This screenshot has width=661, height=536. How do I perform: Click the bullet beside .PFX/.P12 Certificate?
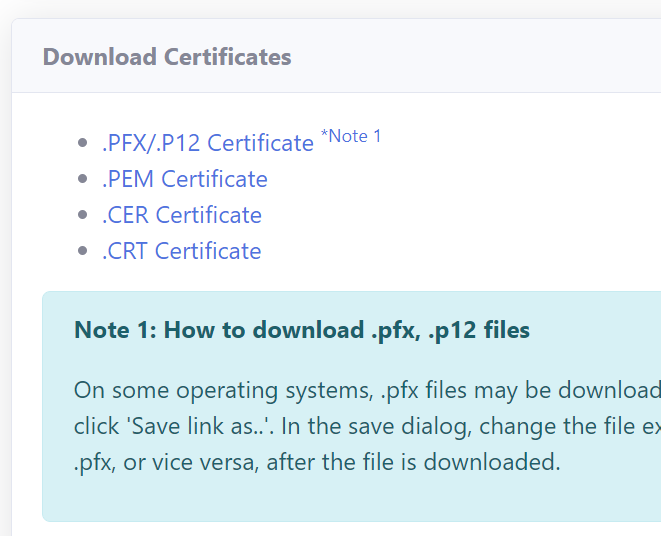coord(83,143)
